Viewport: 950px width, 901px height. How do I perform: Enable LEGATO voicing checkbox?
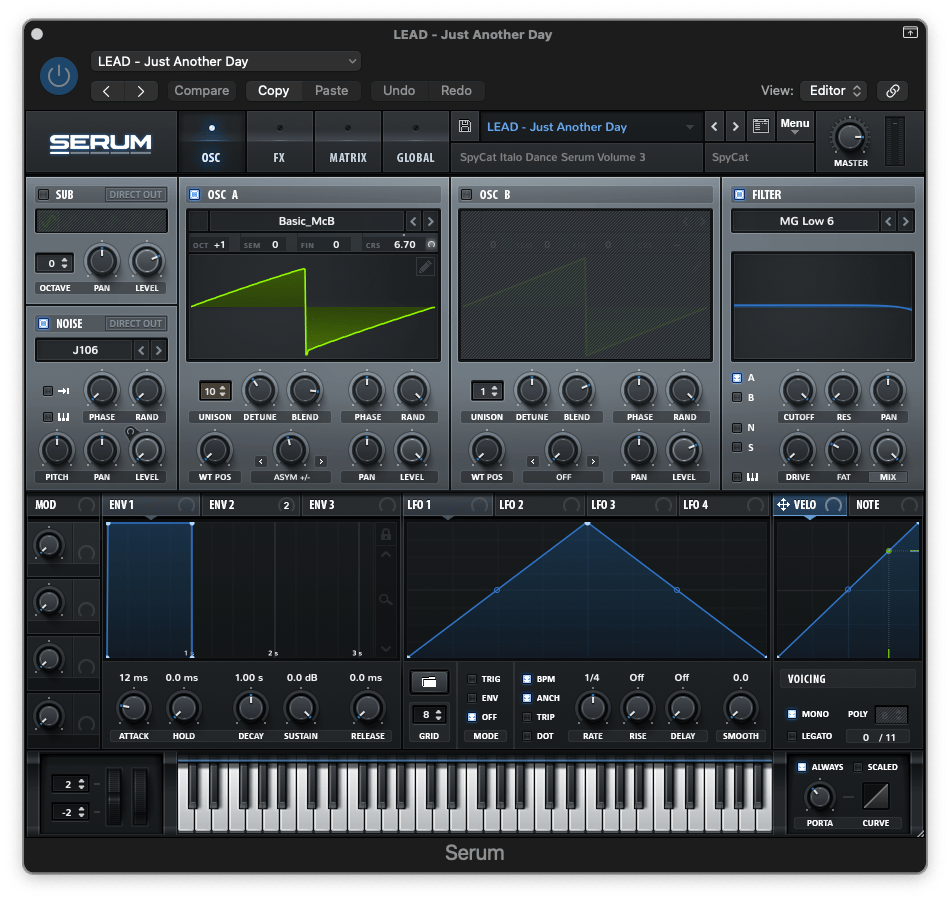pos(791,736)
